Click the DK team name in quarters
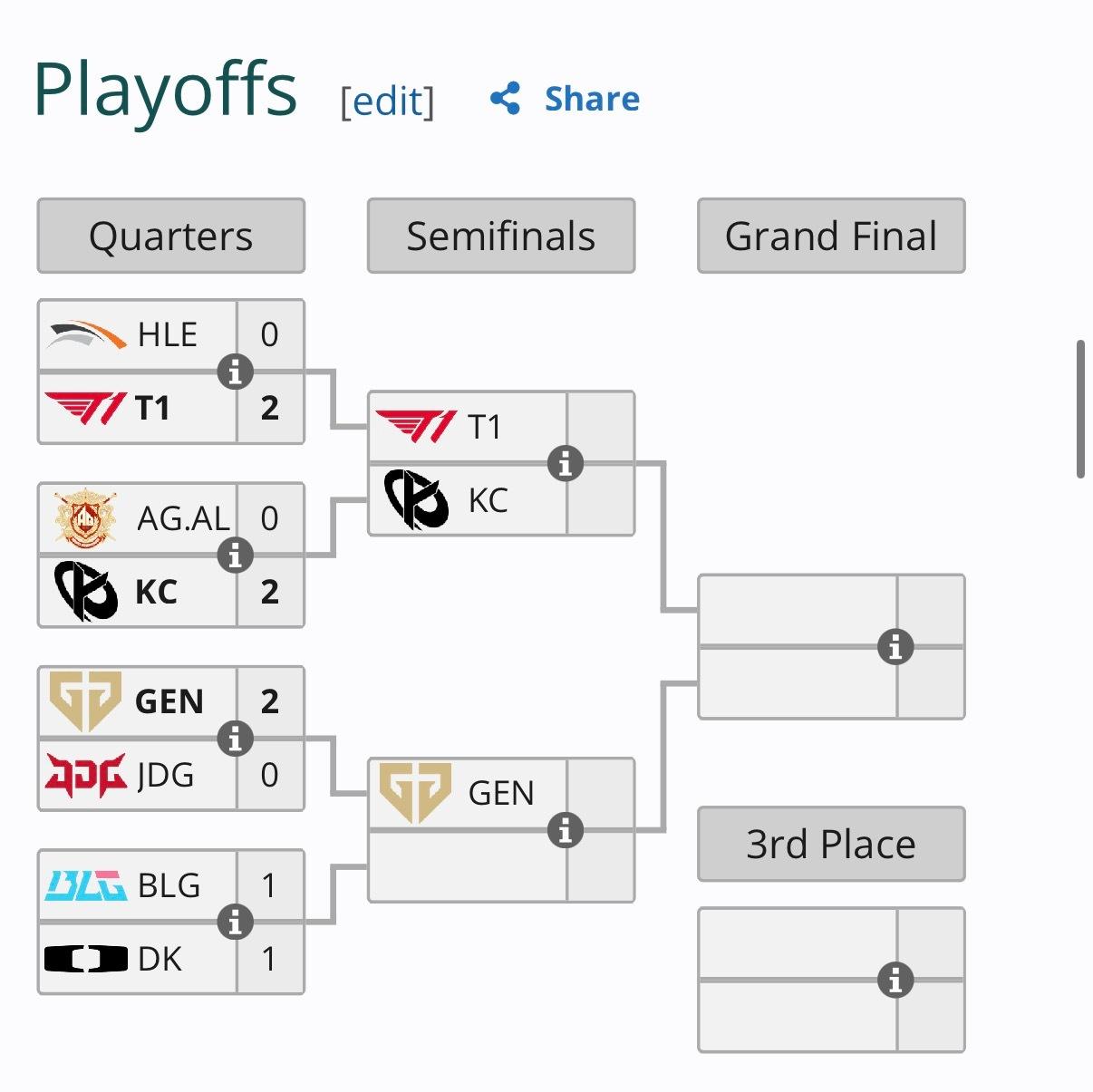 point(160,959)
